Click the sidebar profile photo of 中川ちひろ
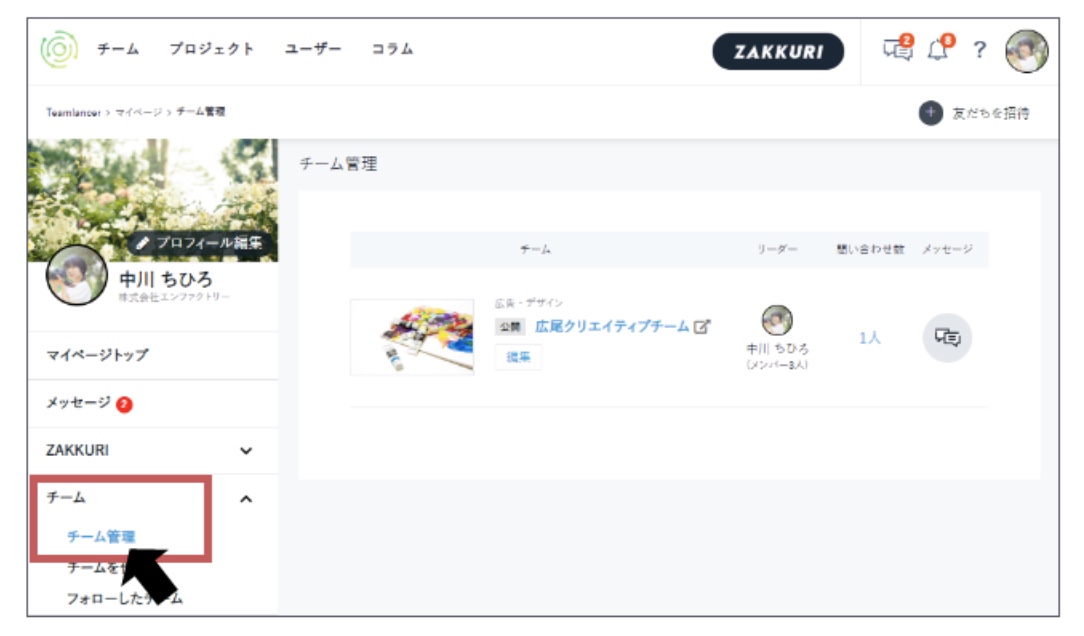The image size is (1084, 636). point(77,274)
